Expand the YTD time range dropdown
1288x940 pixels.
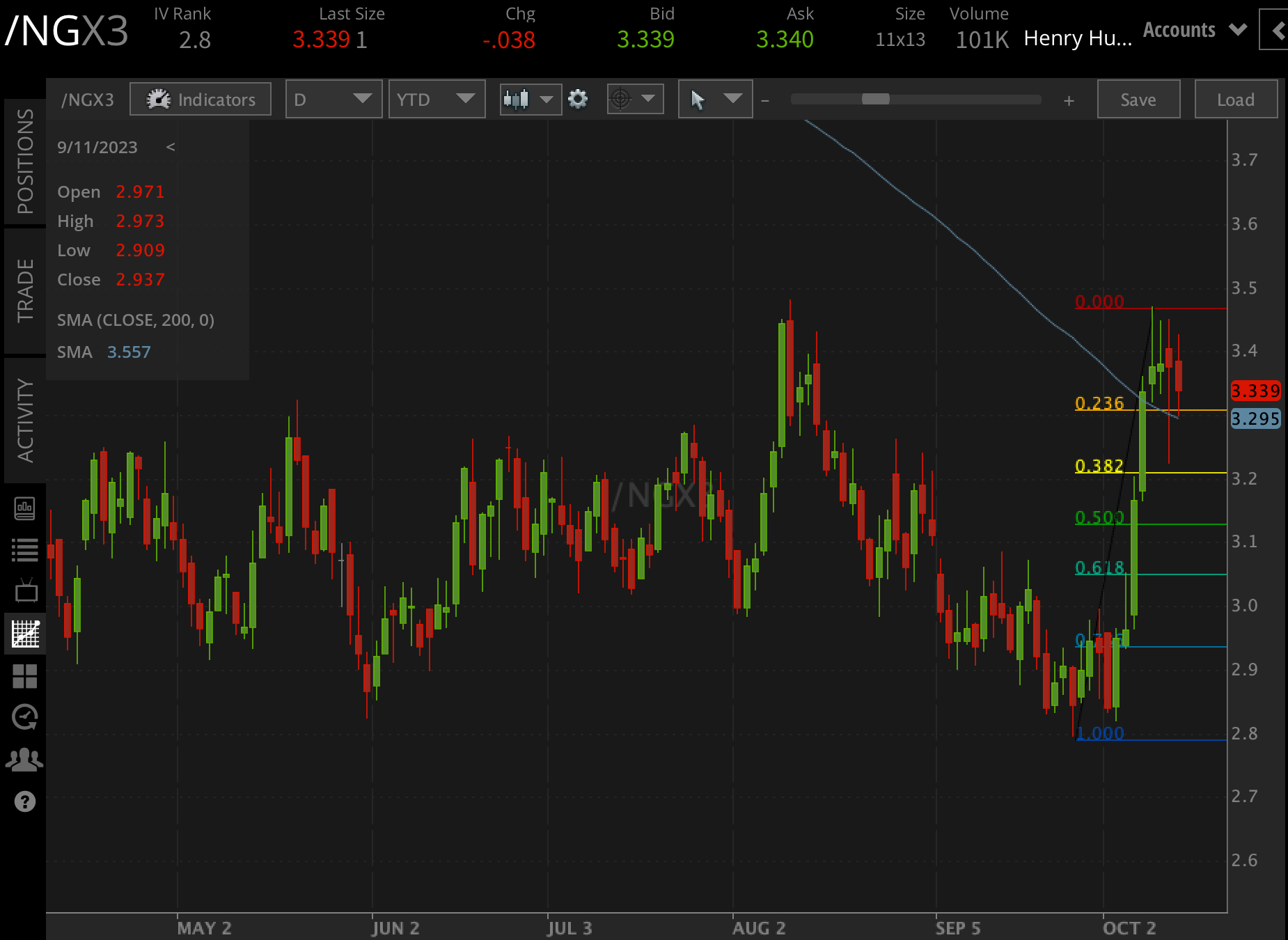click(437, 99)
